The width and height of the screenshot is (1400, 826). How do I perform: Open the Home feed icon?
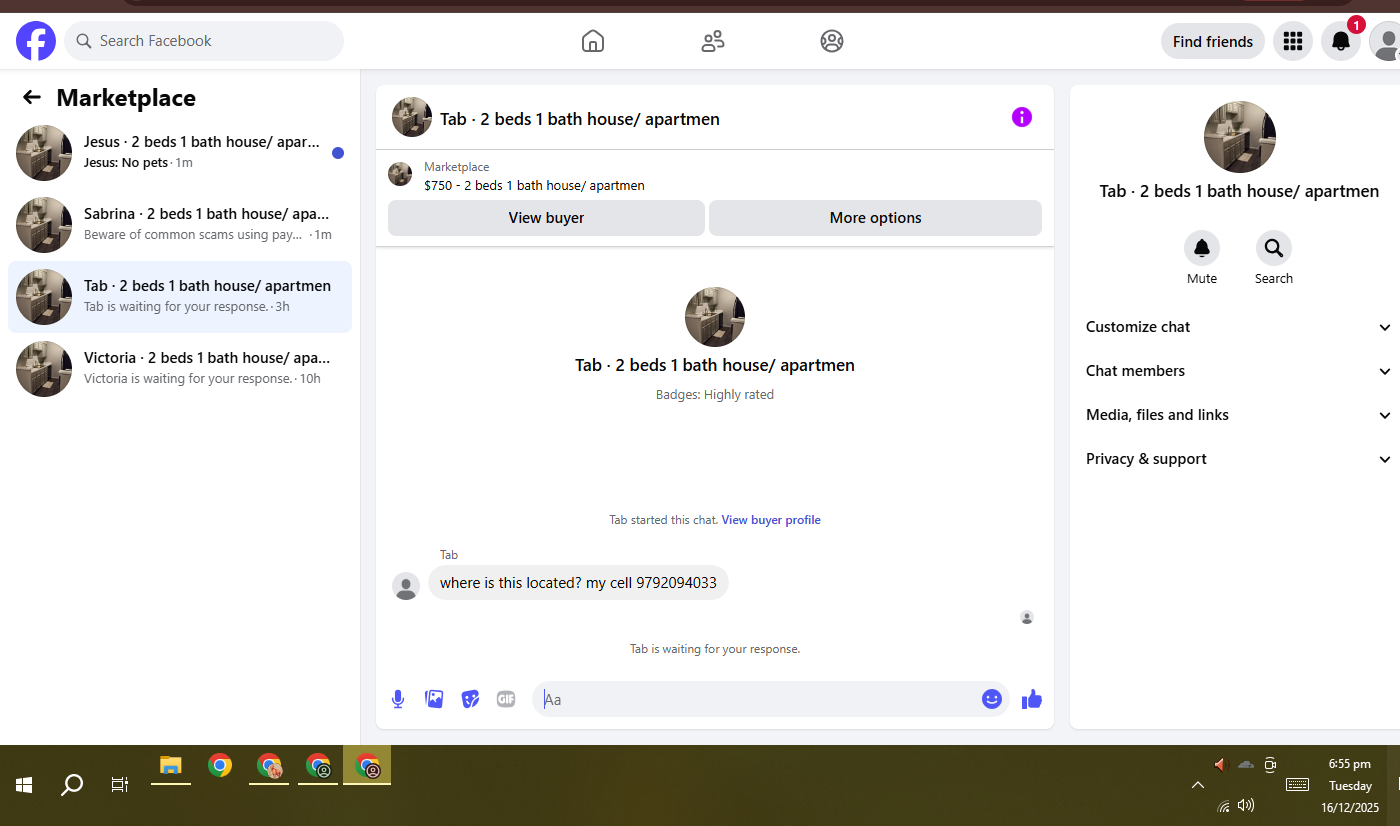pos(593,41)
